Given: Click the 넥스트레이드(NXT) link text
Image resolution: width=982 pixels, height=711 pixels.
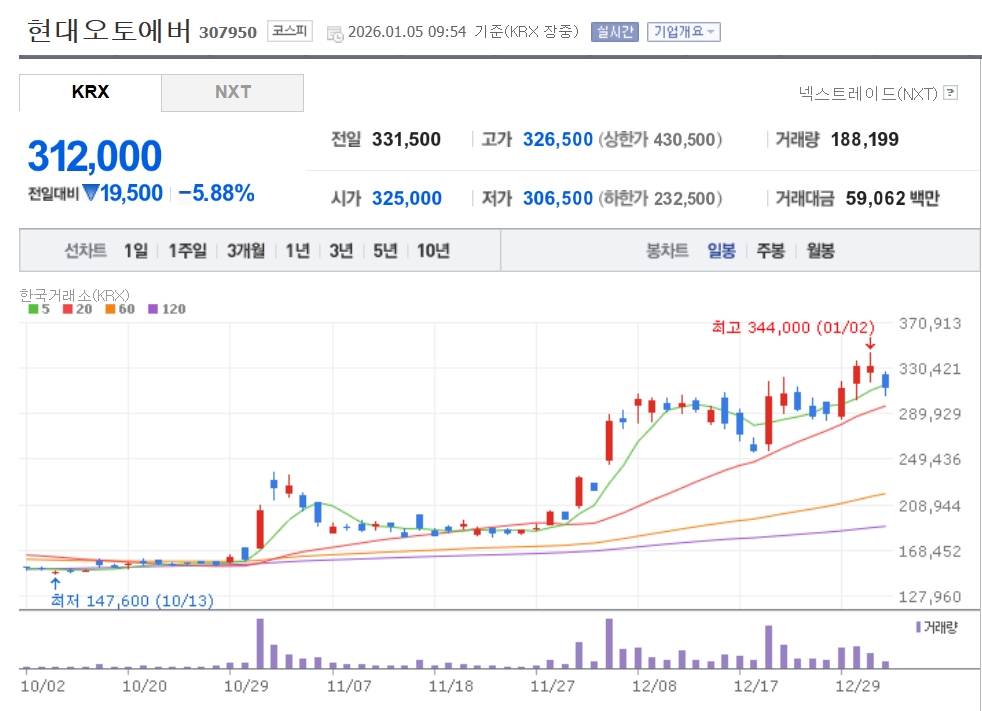Looking at the screenshot, I should (x=868, y=93).
